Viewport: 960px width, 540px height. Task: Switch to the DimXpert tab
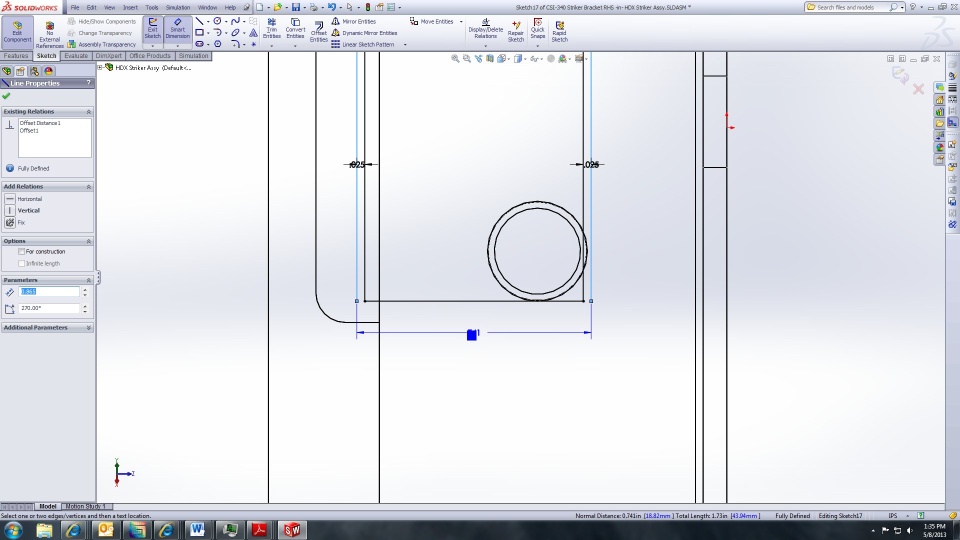(108, 56)
